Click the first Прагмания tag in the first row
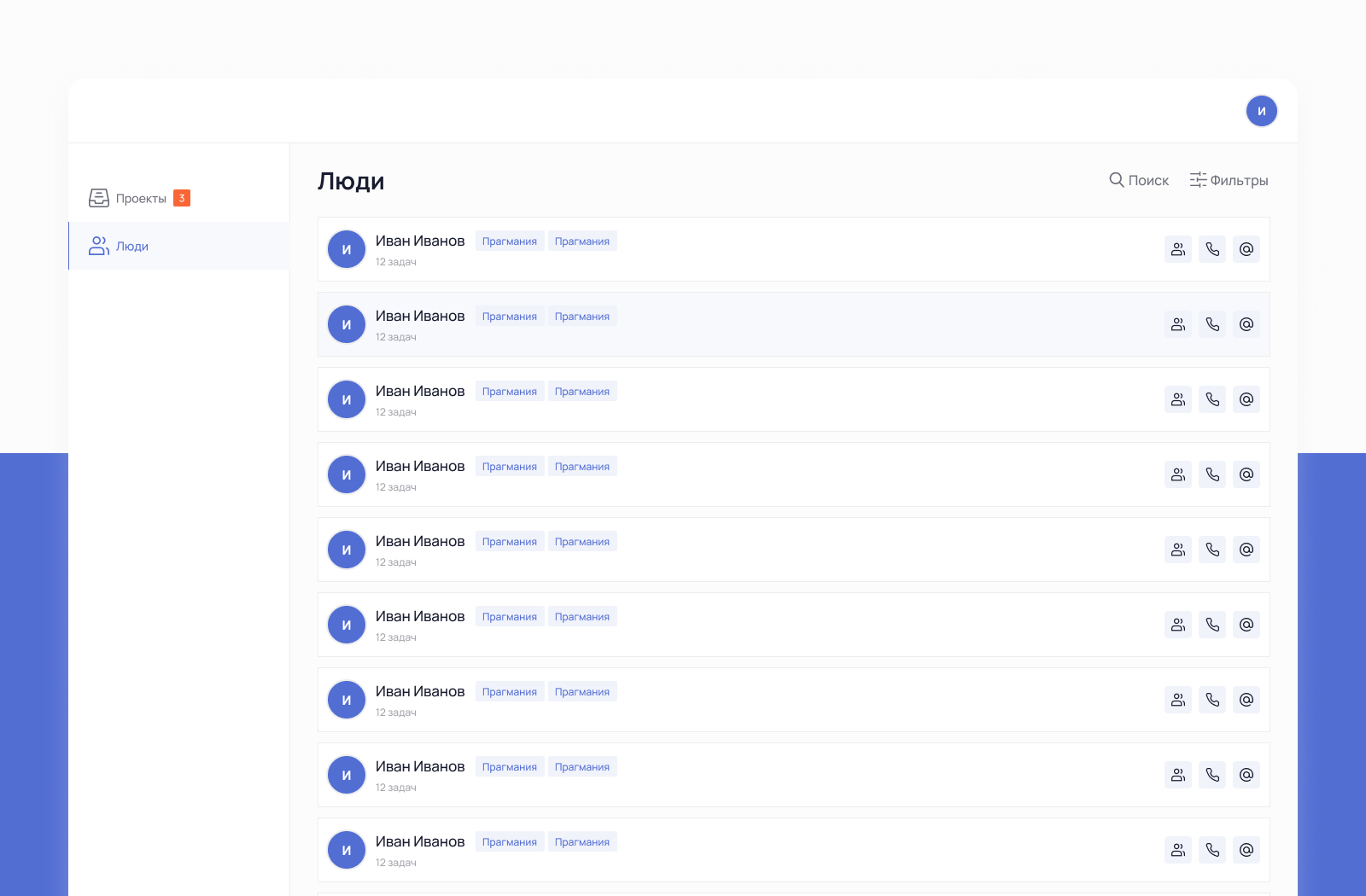The image size is (1366, 896). (x=510, y=241)
